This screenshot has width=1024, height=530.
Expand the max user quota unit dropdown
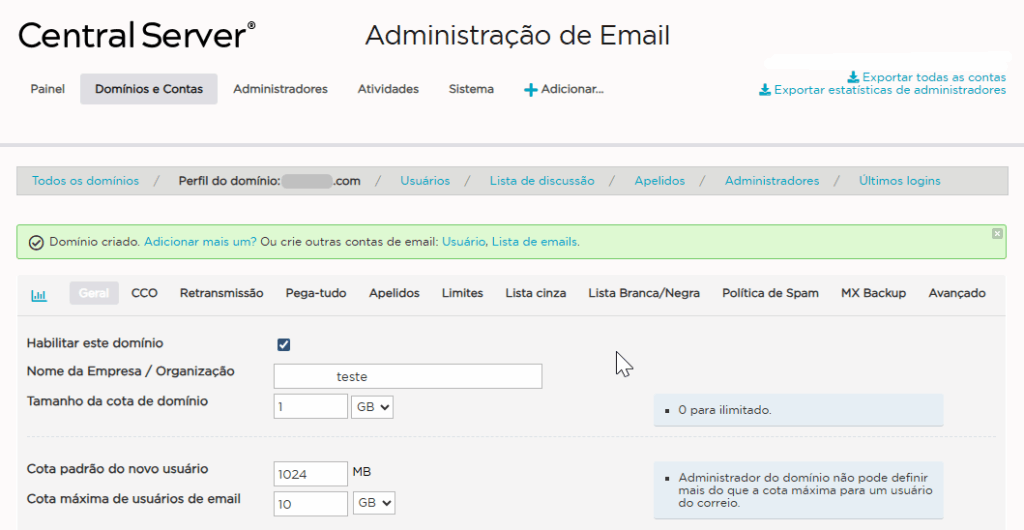373,503
